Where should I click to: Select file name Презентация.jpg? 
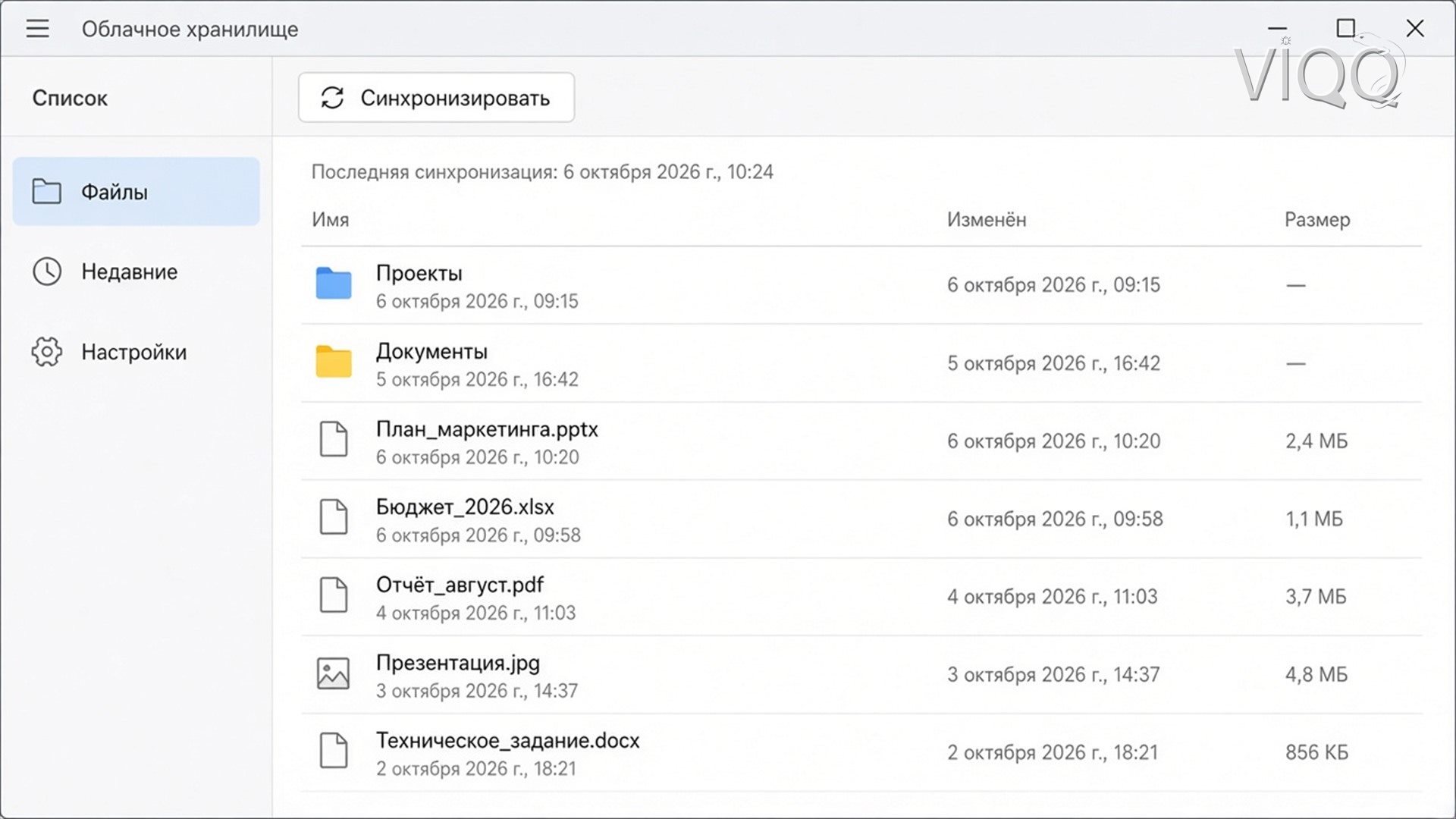(x=458, y=663)
